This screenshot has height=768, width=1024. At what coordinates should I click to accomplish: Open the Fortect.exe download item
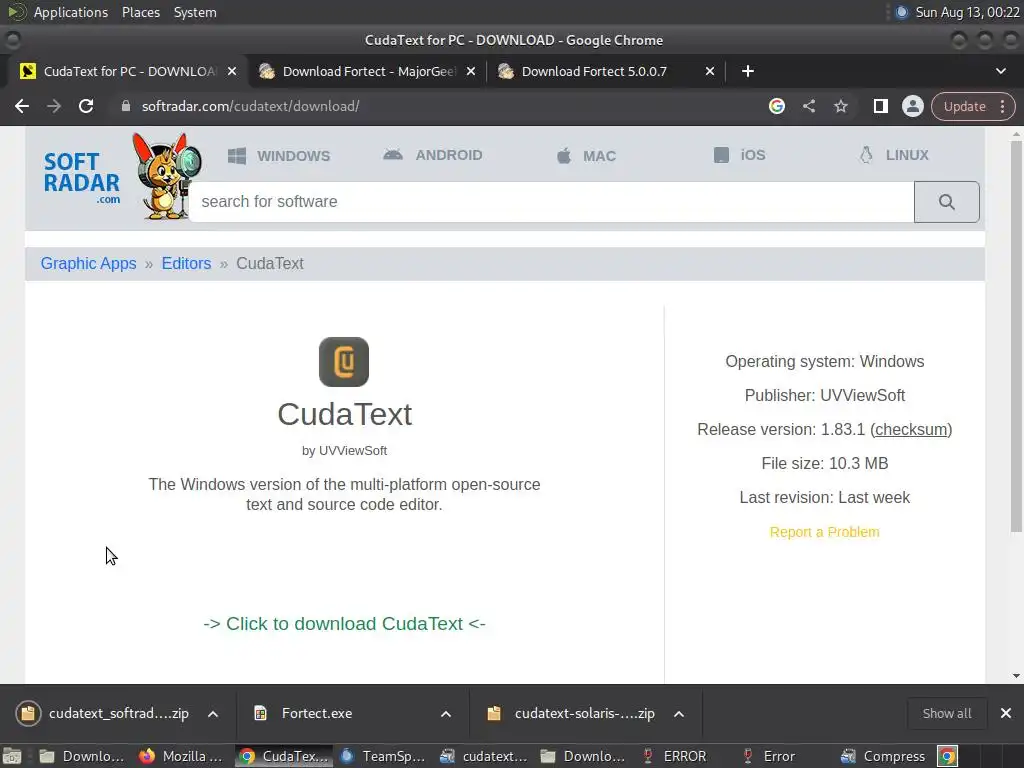click(x=304, y=714)
